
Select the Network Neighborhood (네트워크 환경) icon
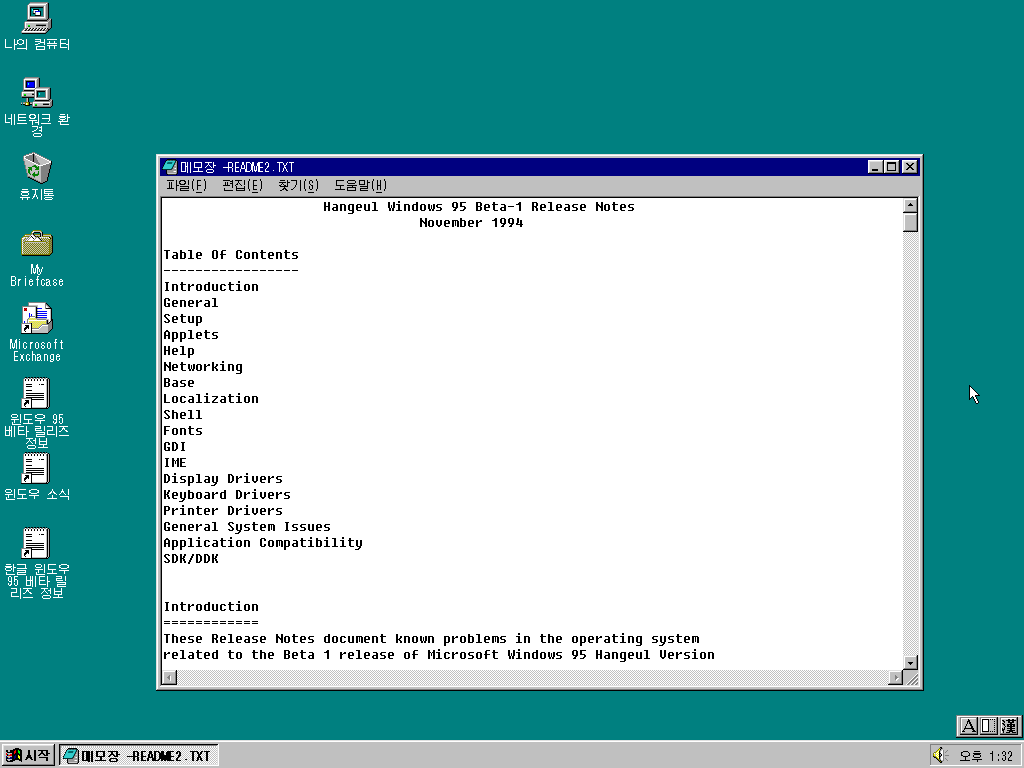(x=37, y=106)
